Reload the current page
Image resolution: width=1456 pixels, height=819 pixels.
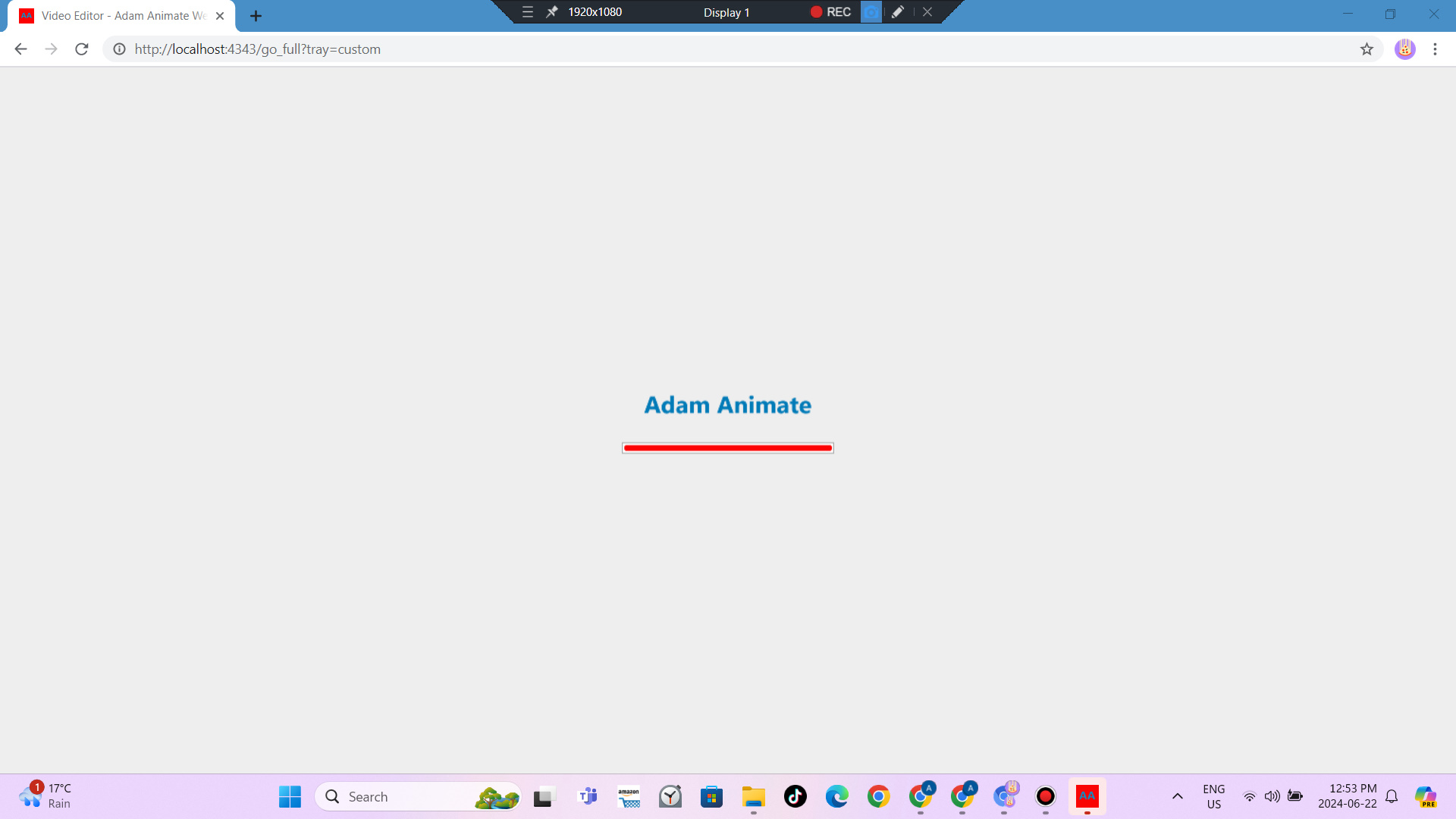click(x=82, y=49)
